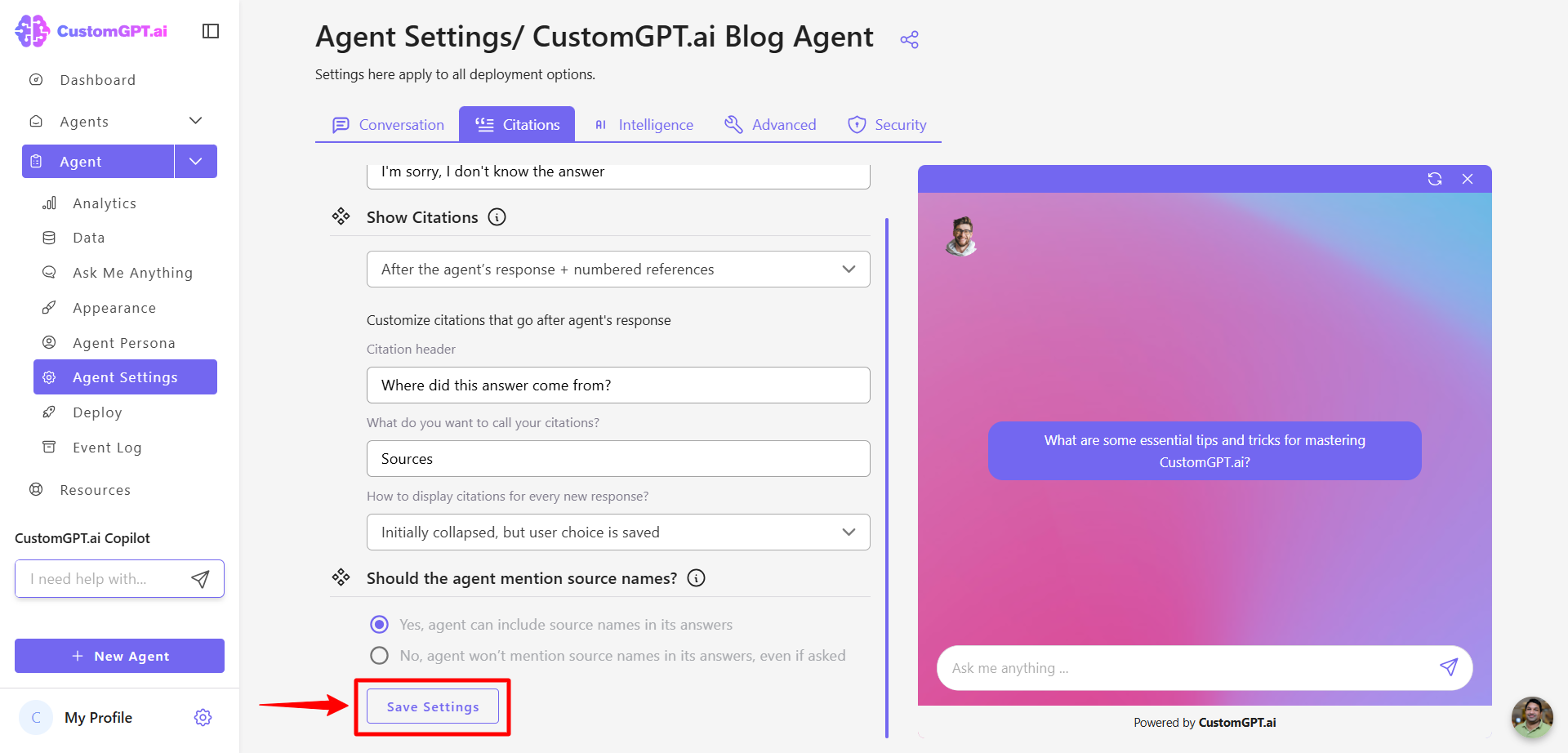Refresh the chat preview
Image resolution: width=1568 pixels, height=753 pixels.
pos(1435,179)
